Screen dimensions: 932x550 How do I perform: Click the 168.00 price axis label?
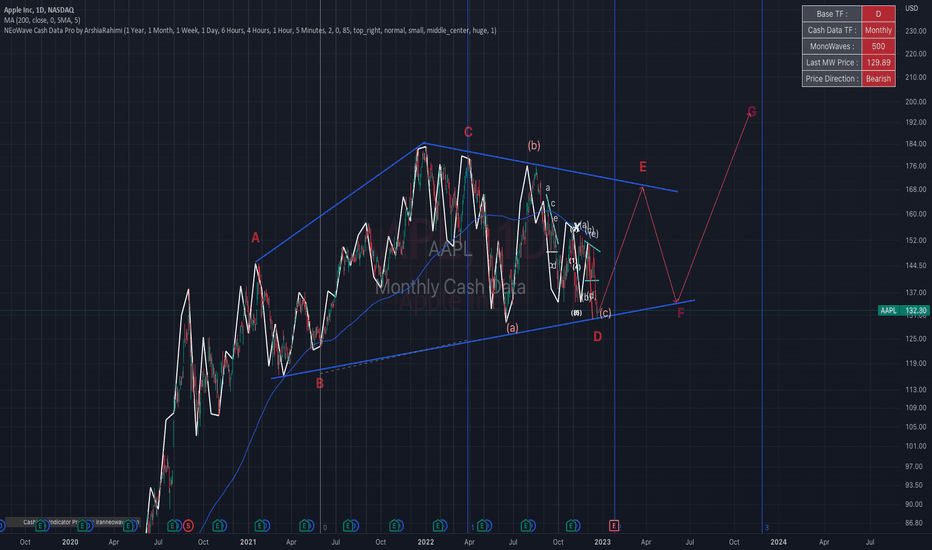coord(915,190)
